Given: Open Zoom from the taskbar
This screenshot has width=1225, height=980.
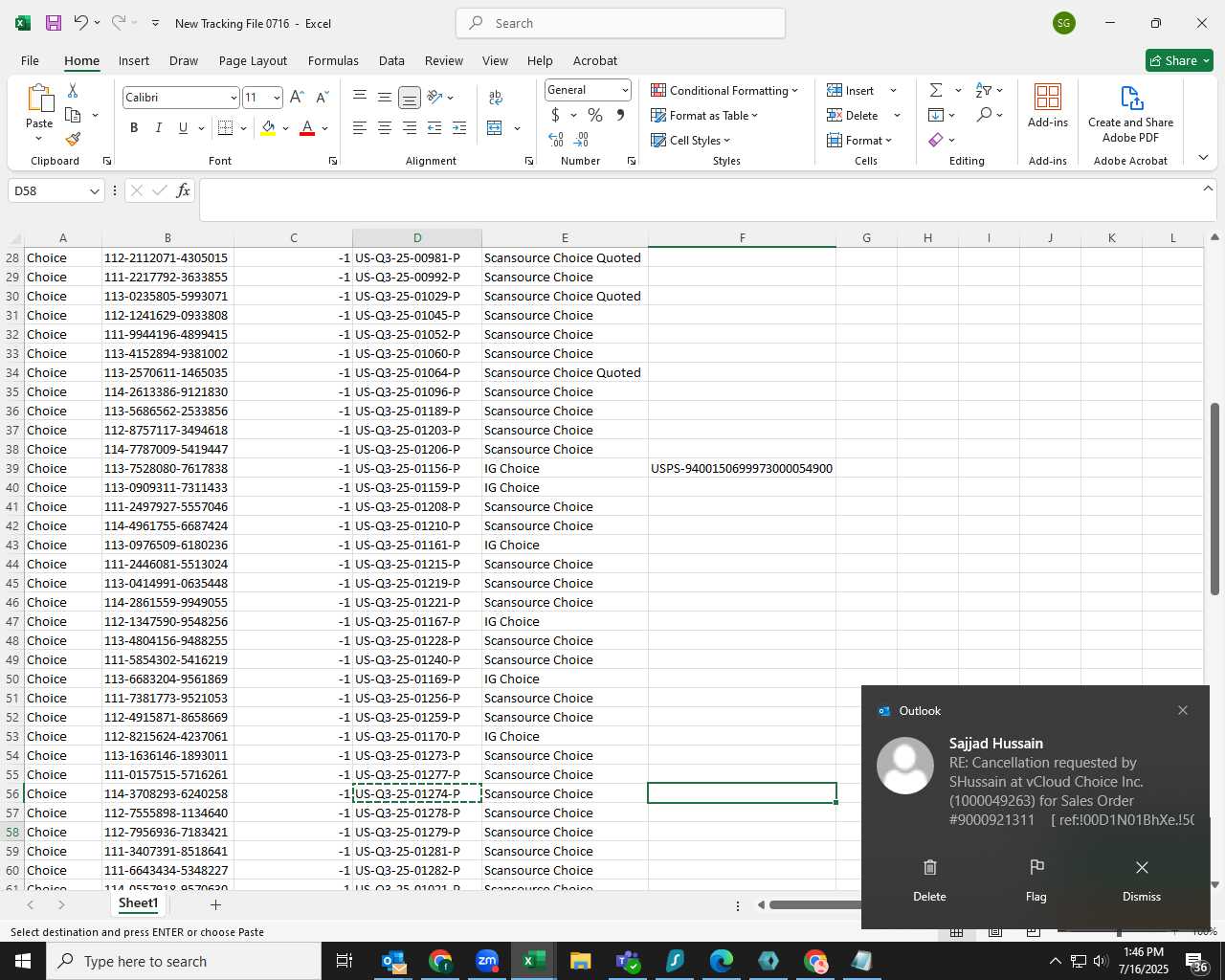Looking at the screenshot, I should point(487,961).
